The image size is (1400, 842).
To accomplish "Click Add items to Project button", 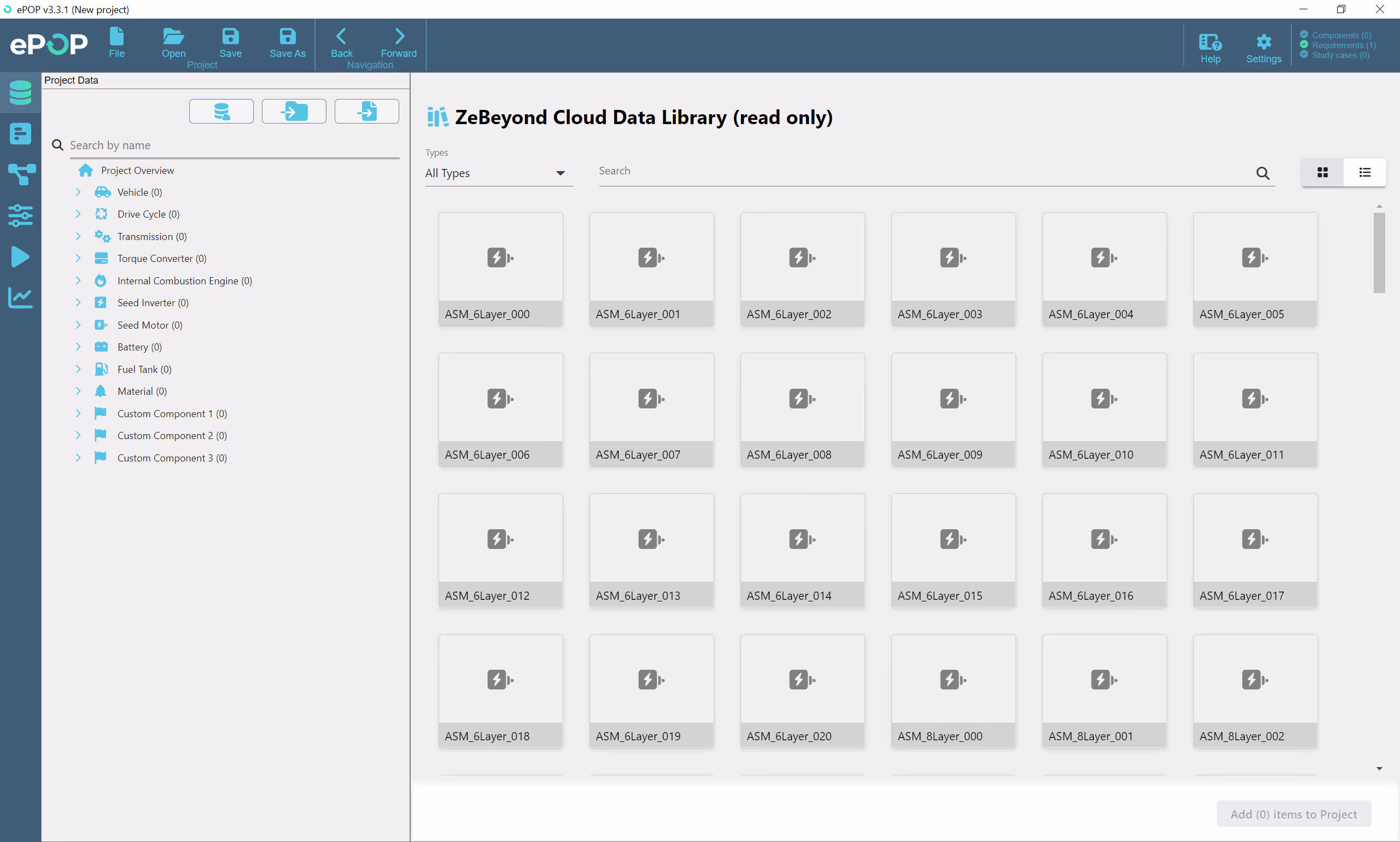I will click(x=1293, y=814).
